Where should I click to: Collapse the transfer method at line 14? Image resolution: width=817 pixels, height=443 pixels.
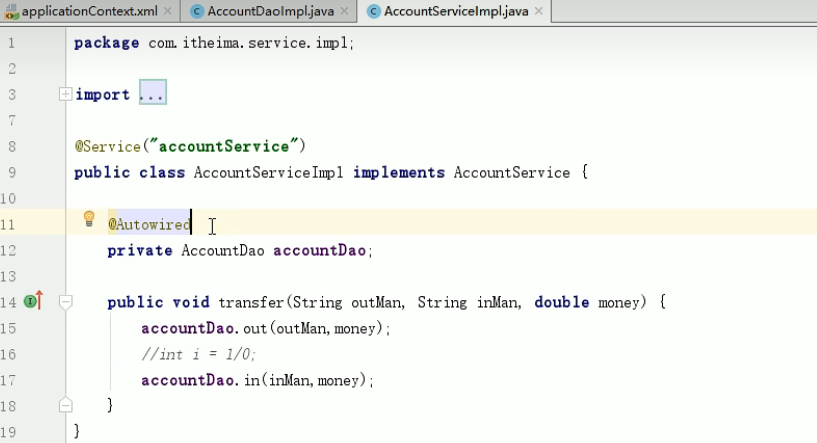point(65,302)
